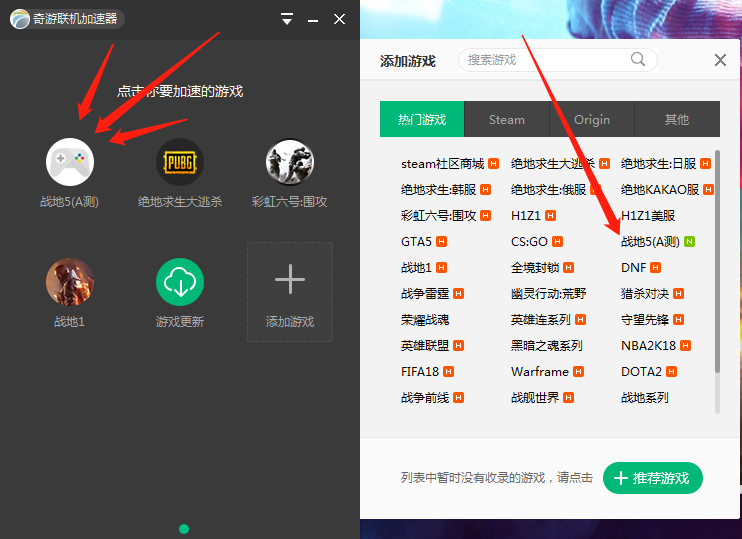Viewport: 742px width, 539px height.
Task: Click the 添加游戏 plus tile
Action: (x=290, y=292)
